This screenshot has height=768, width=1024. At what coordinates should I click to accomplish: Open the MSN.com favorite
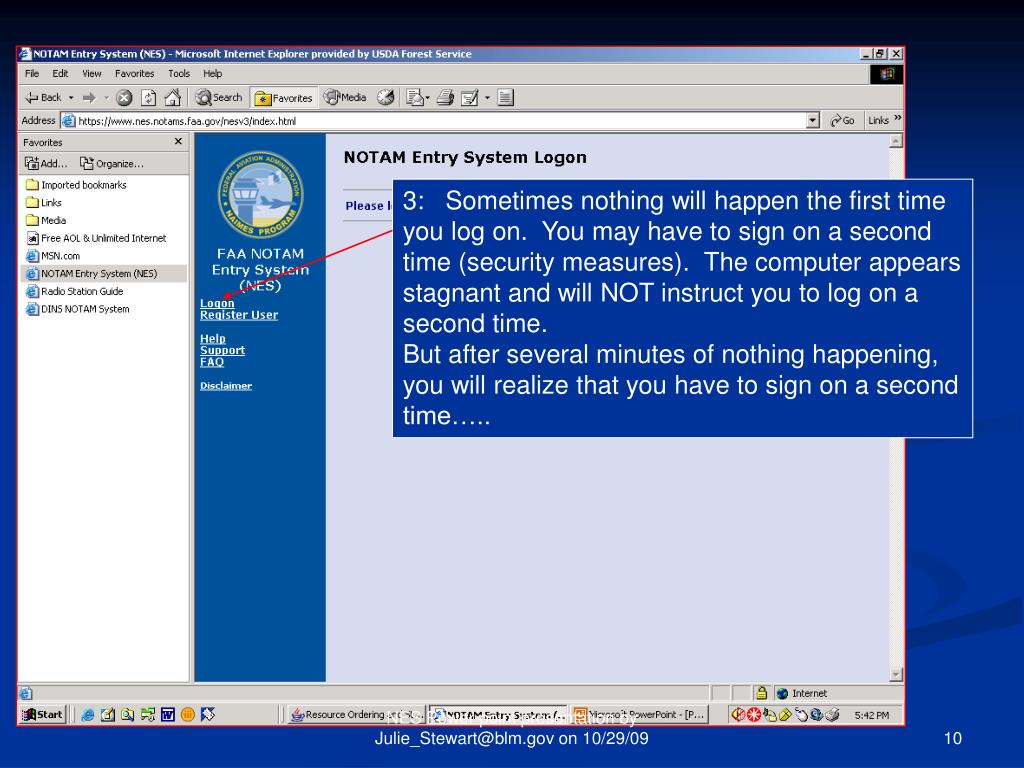[x=53, y=255]
